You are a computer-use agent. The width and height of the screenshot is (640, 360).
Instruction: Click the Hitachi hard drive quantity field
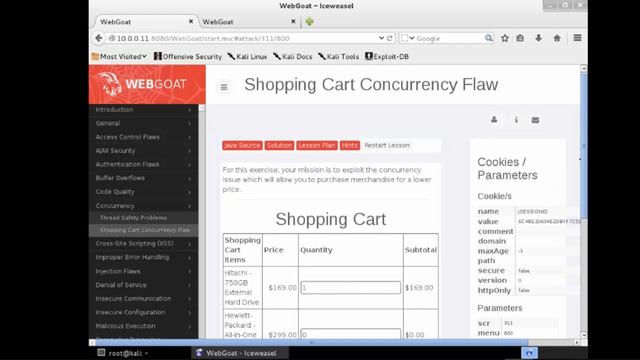351,287
